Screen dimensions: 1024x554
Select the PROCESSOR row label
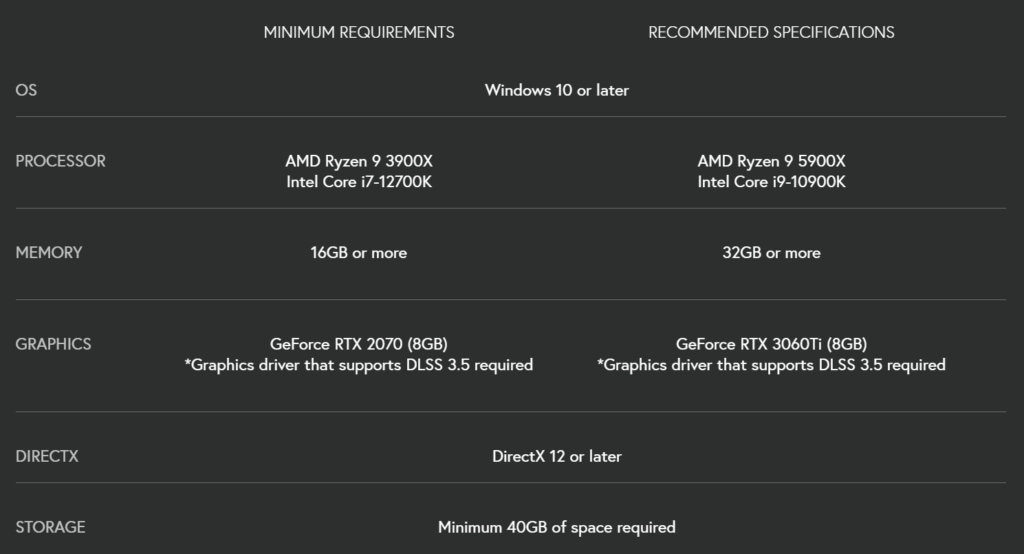pos(60,161)
